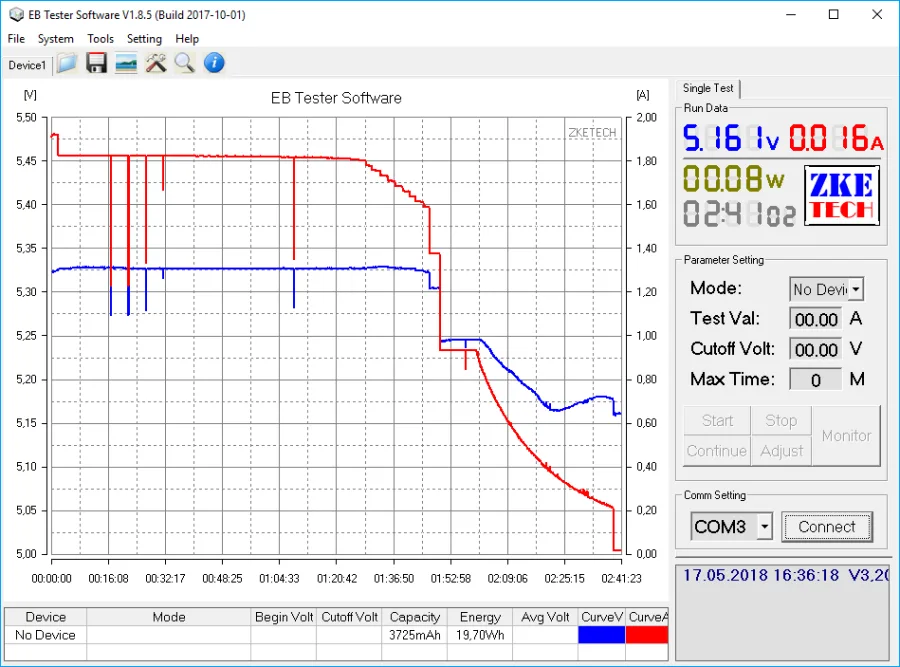
Task: Open the Tools menu
Action: (x=100, y=39)
